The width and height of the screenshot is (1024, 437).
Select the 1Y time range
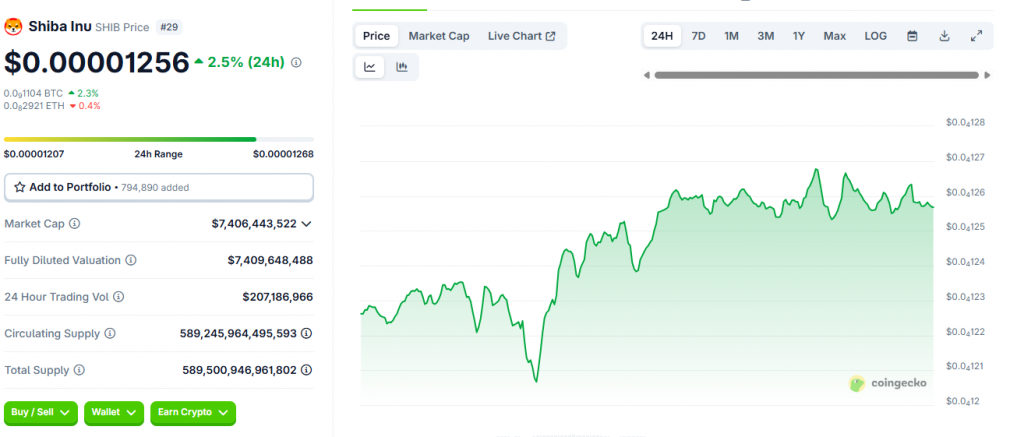799,36
